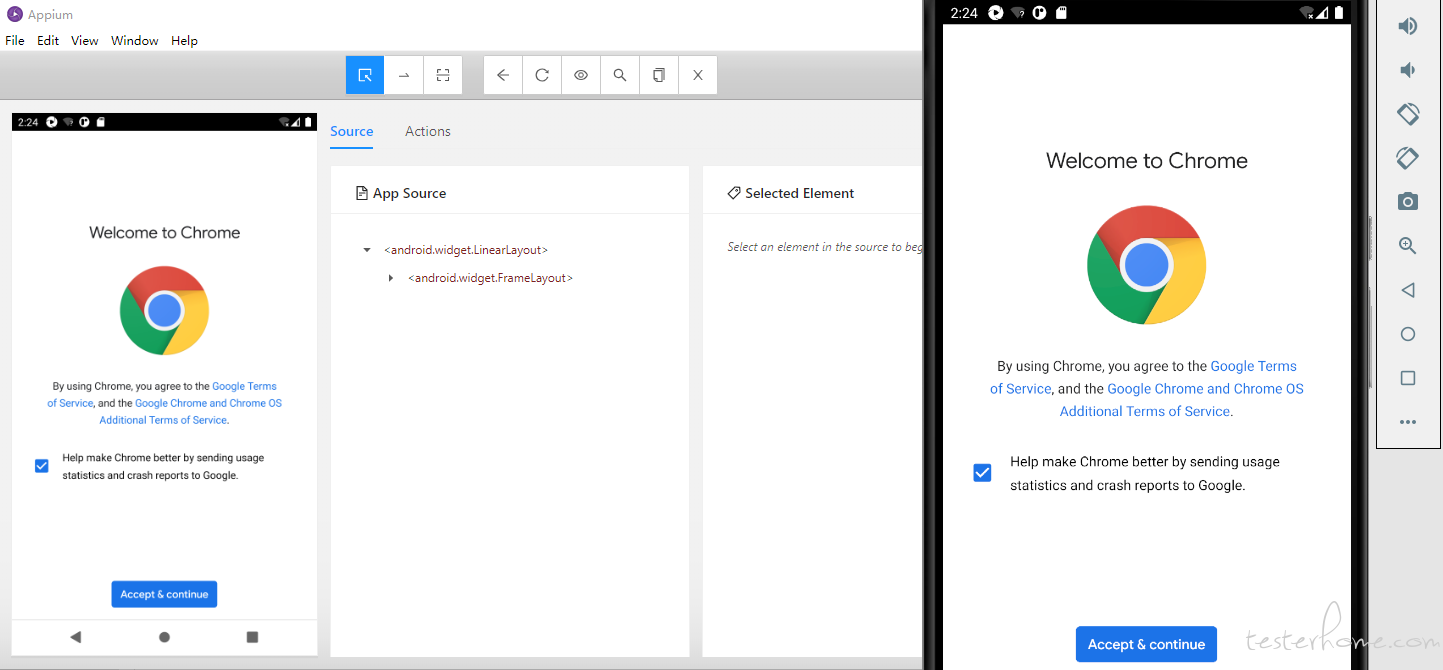Click Welcome to Chrome heading in Appium screenshot
Viewport: 1443px width, 670px height.
tap(165, 233)
